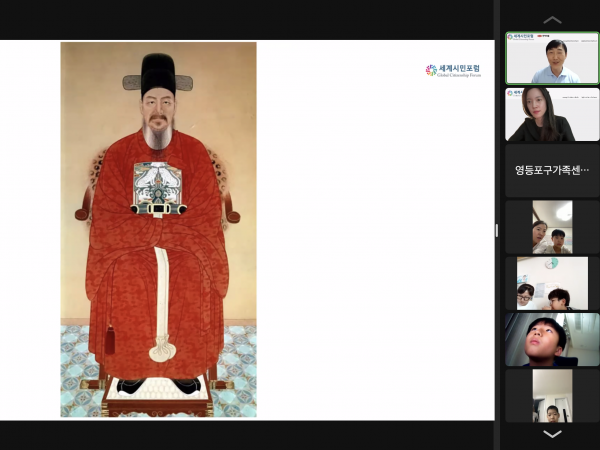Select the boy looking upward video tile
Viewport: 600px width, 450px height.
click(x=552, y=339)
